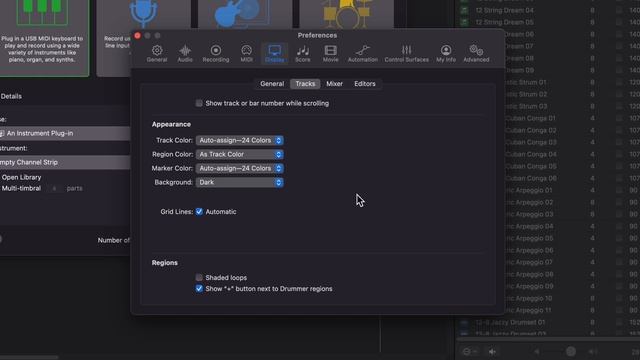The width and height of the screenshot is (640, 360).
Task: Select loop Arpeggio 07 in loop browser
Action: pos(529,262)
